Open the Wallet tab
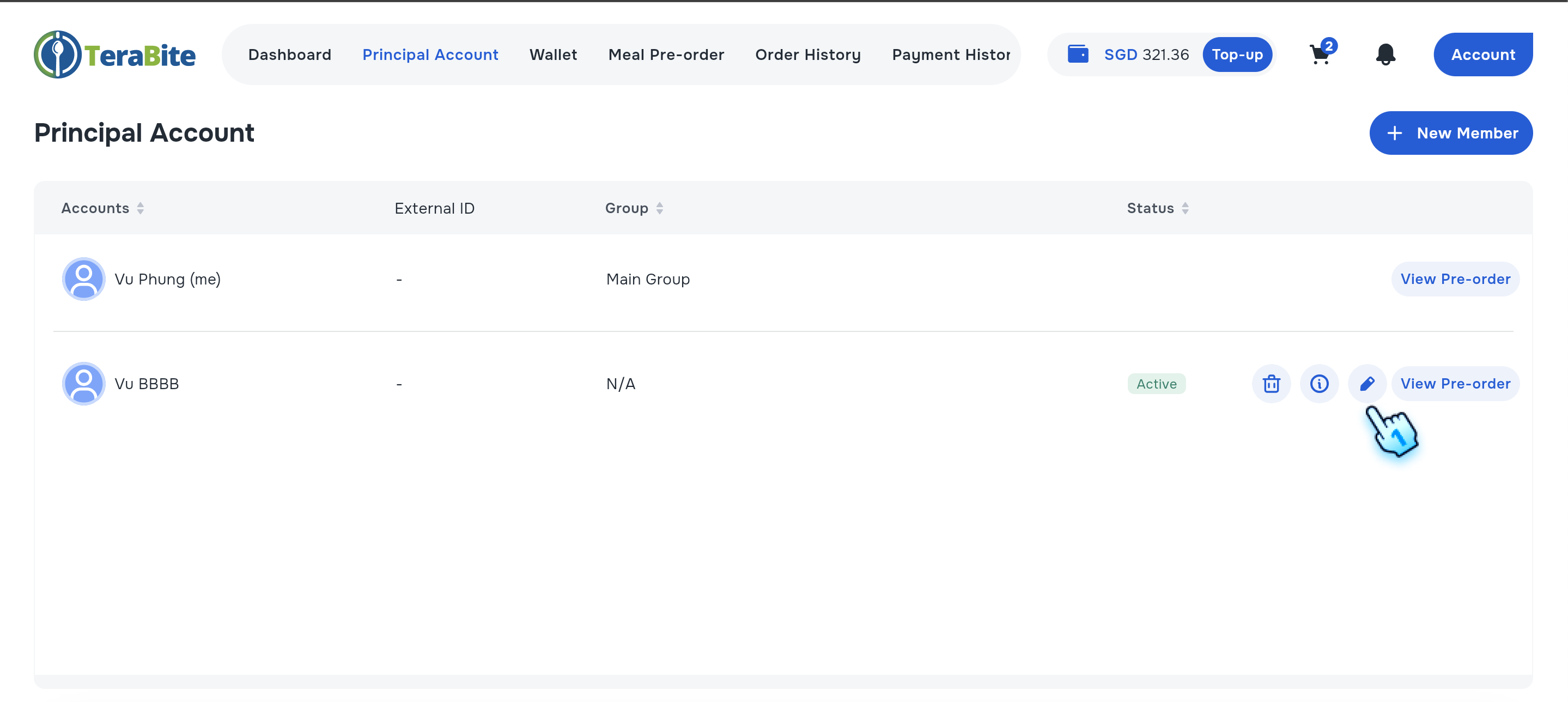Screen dimensions: 1568x702 tap(552, 55)
